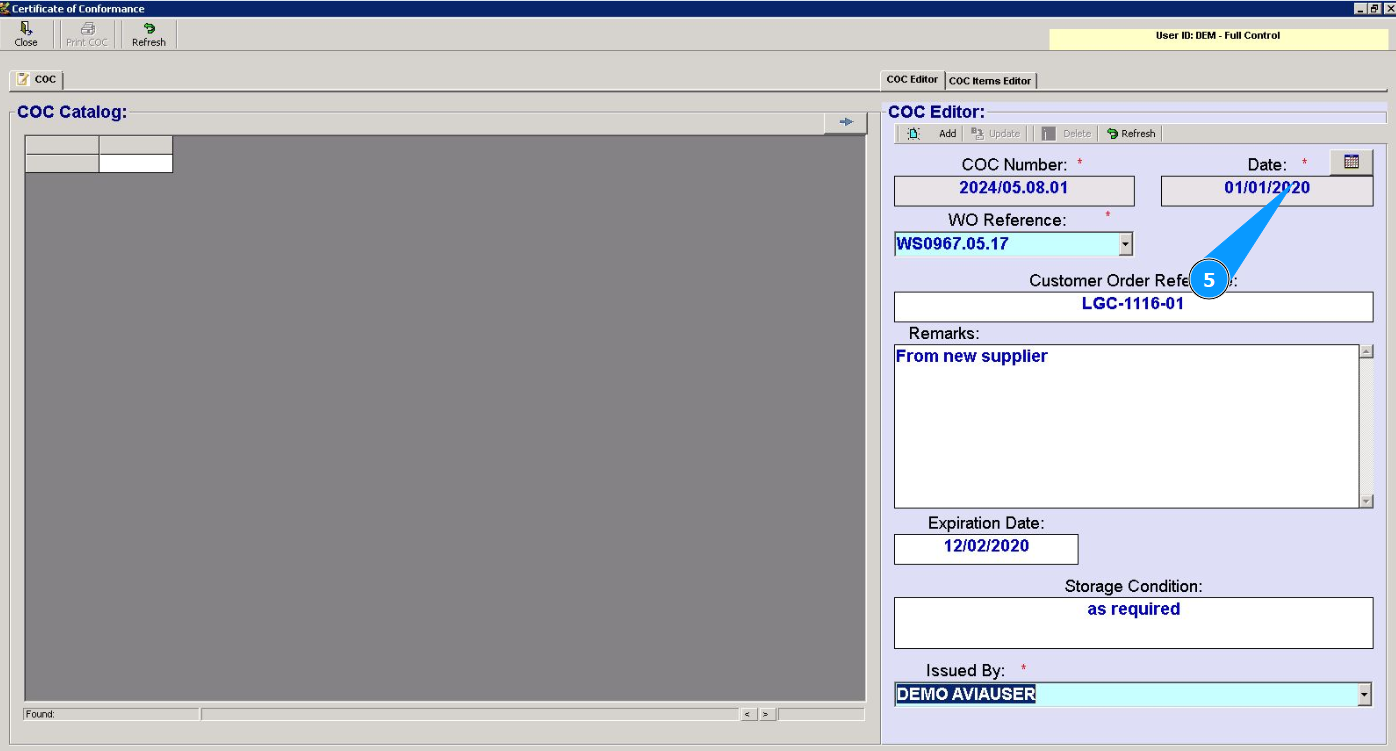Close the window with the title bar X
1396x751 pixels.
point(1389,8)
